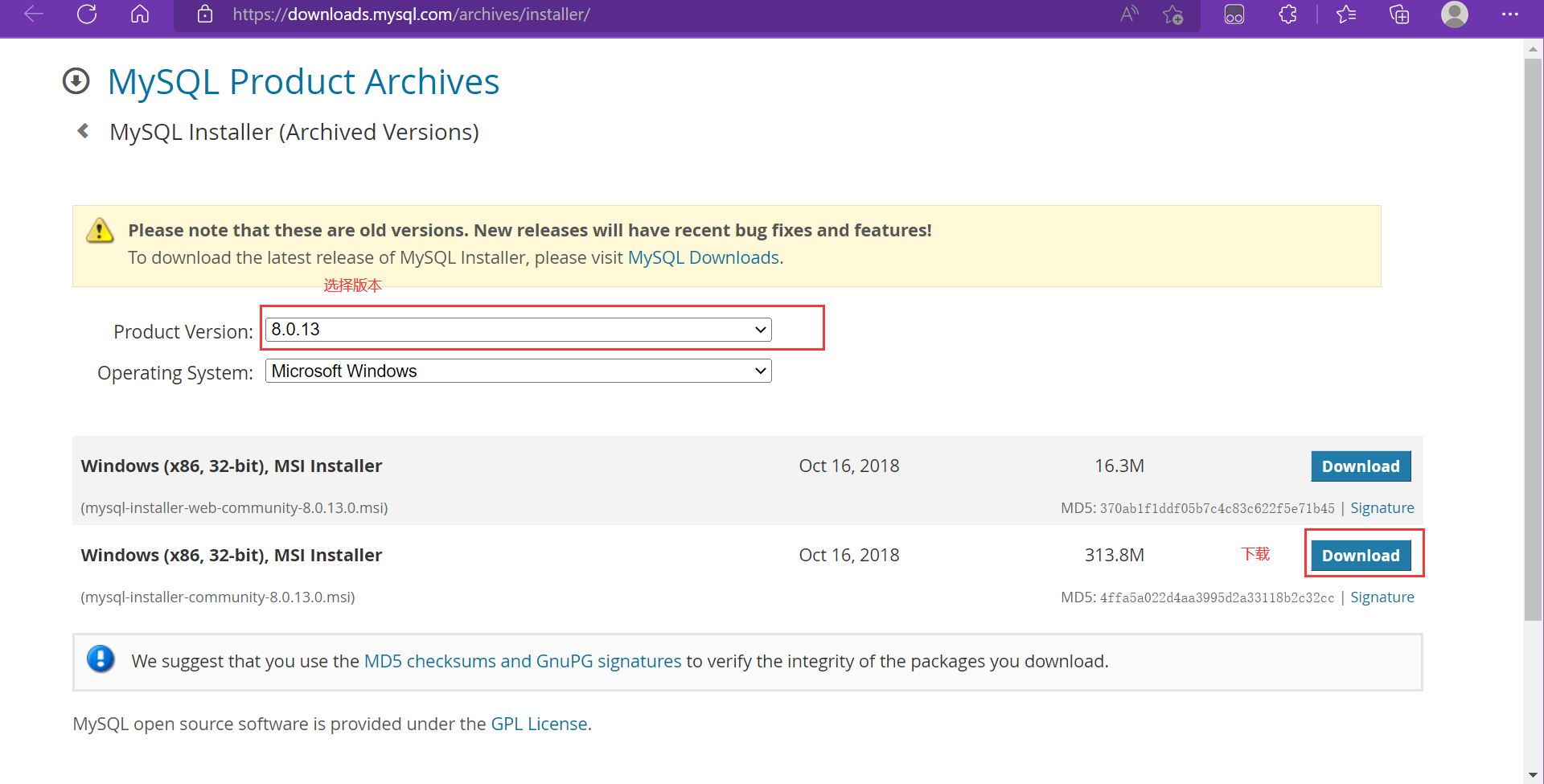Open the Product Version dropdown 8.0.13
This screenshot has width=1544, height=784.
[519, 330]
